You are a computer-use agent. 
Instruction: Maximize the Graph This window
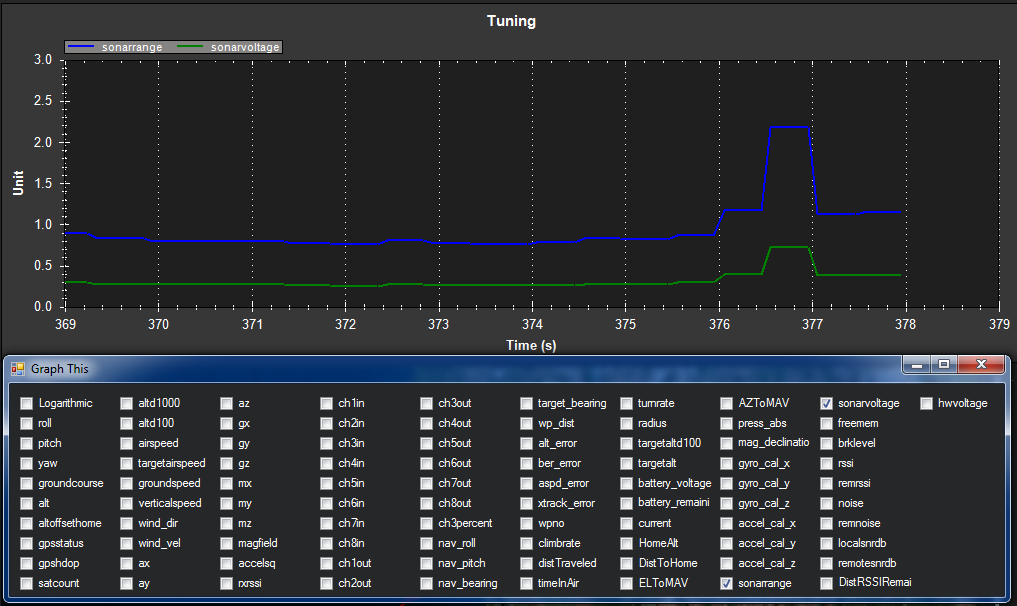pyautogui.click(x=943, y=366)
